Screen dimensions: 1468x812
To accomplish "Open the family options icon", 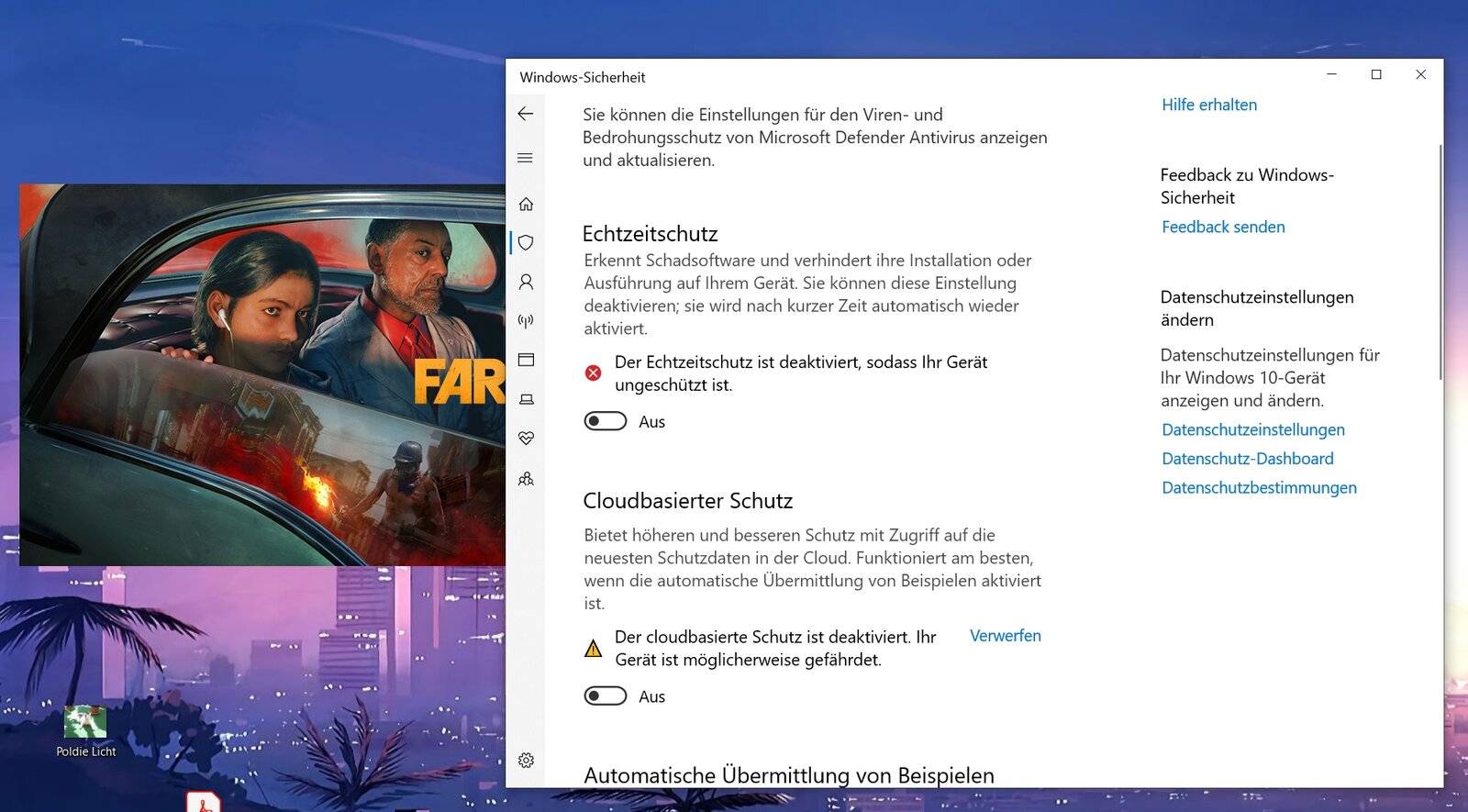I will (x=526, y=479).
